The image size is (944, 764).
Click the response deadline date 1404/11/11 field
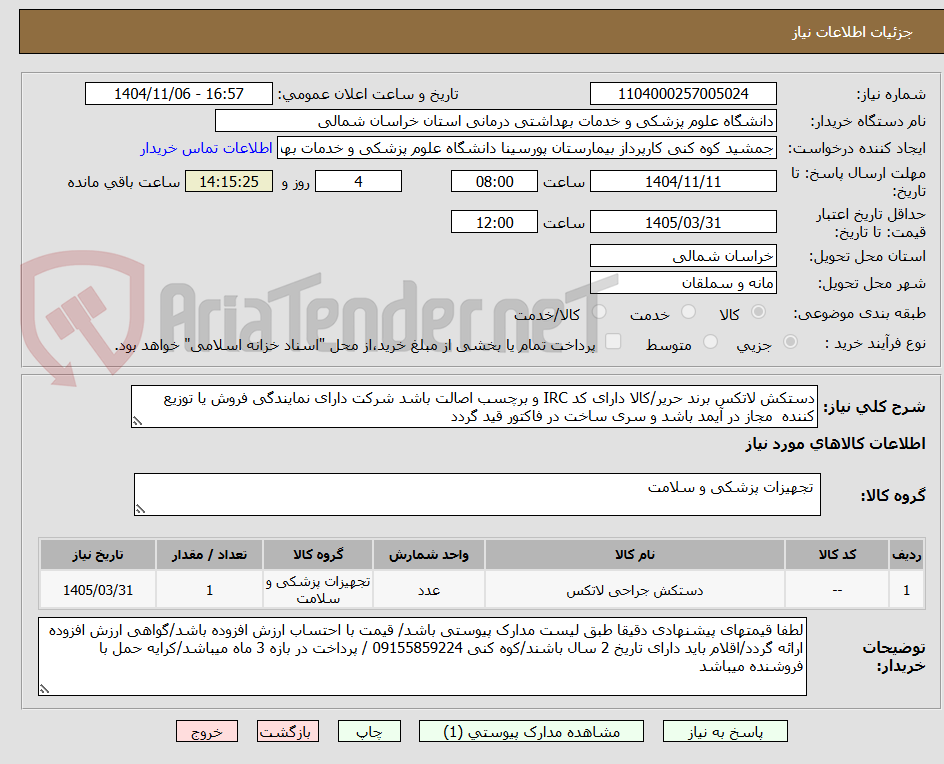(683, 181)
